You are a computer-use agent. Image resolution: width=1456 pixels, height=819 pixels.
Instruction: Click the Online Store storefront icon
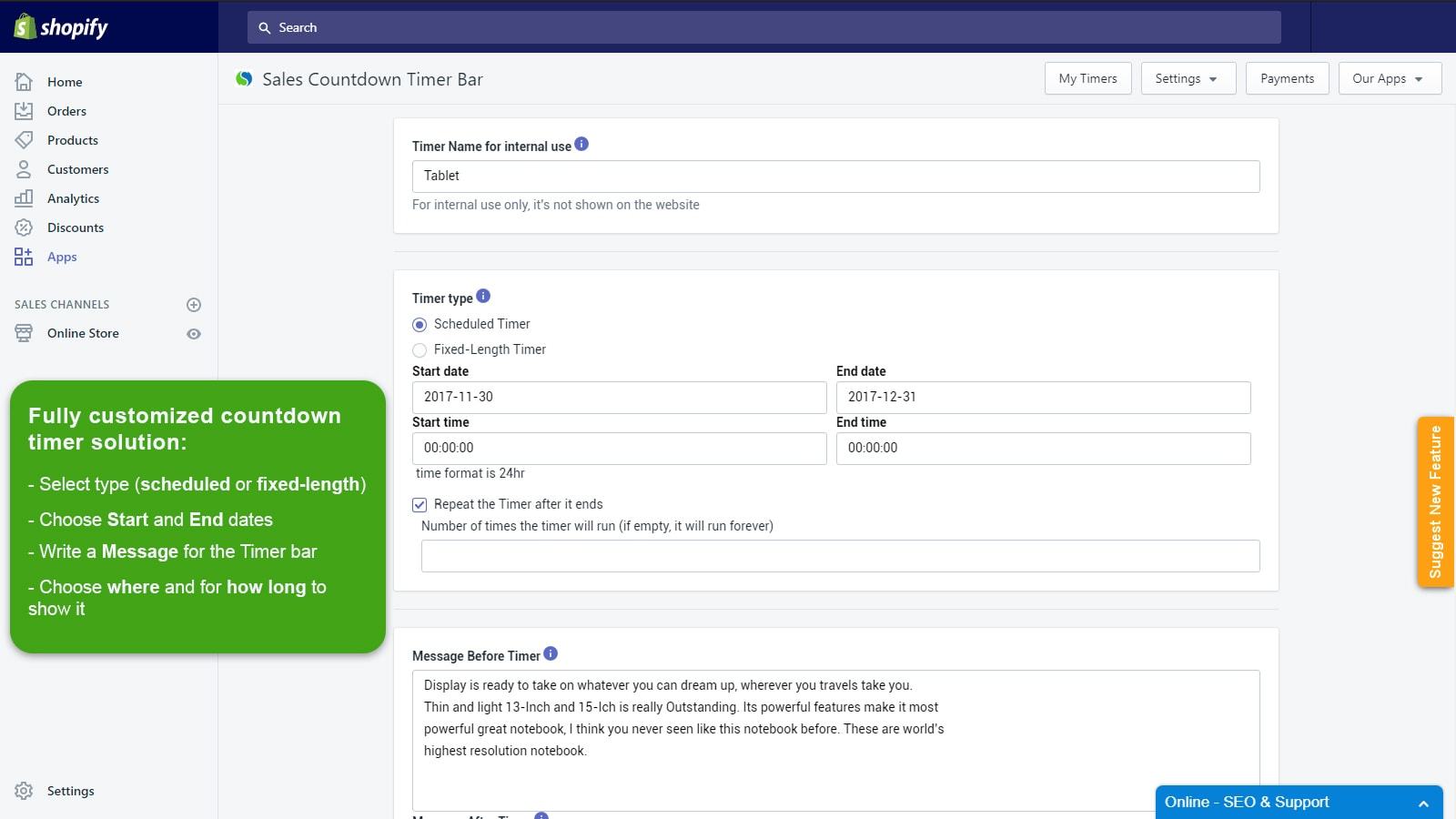24,333
